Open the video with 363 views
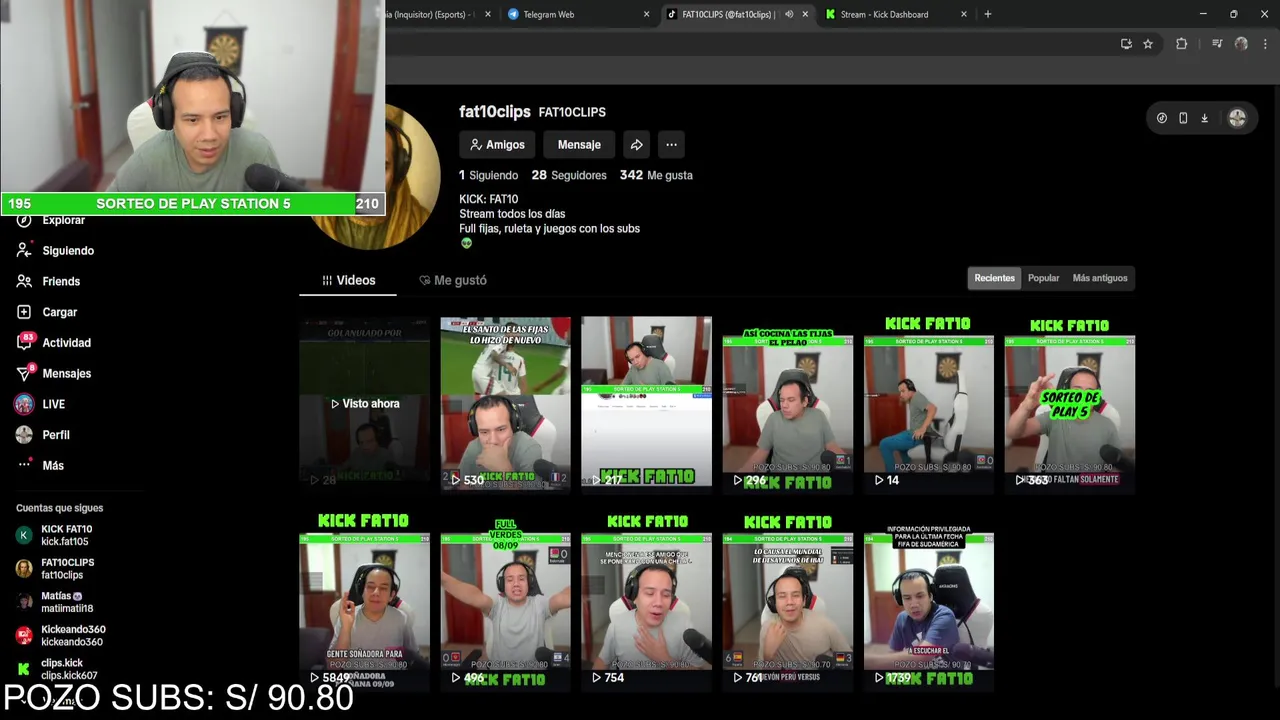Screen dimensions: 1280x720 (1070, 403)
